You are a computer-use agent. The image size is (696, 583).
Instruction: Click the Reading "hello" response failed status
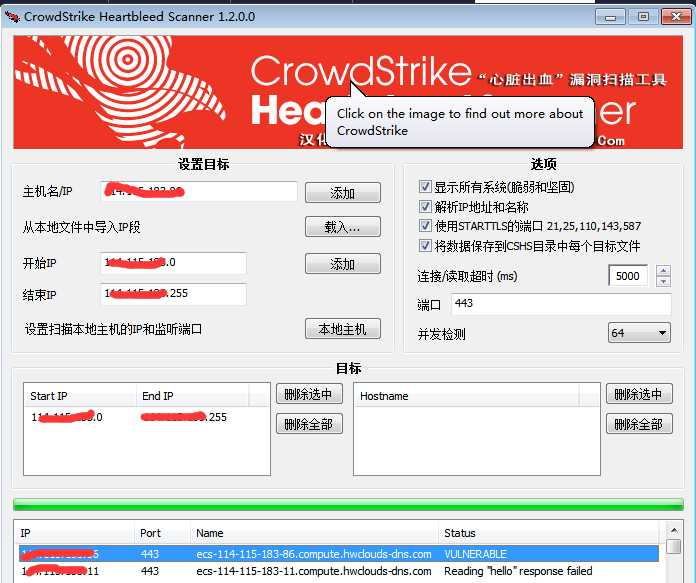[x=518, y=571]
